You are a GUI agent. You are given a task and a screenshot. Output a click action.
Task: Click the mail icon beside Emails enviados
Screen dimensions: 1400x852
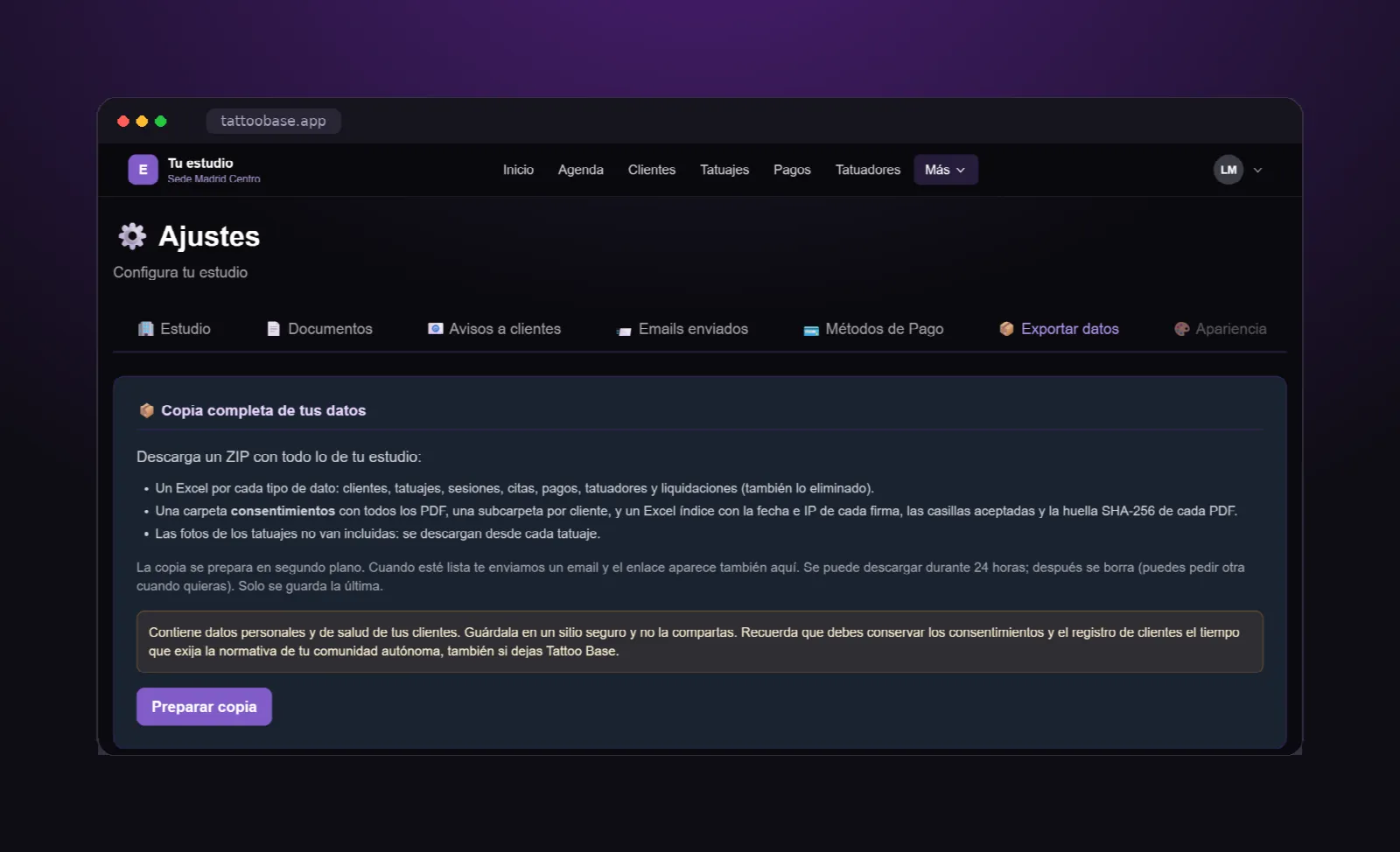[x=624, y=331]
